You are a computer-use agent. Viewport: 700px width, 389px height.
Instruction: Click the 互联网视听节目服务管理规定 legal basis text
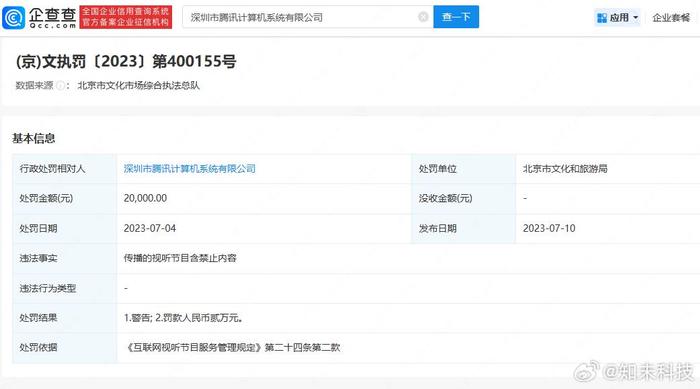pos(194,347)
